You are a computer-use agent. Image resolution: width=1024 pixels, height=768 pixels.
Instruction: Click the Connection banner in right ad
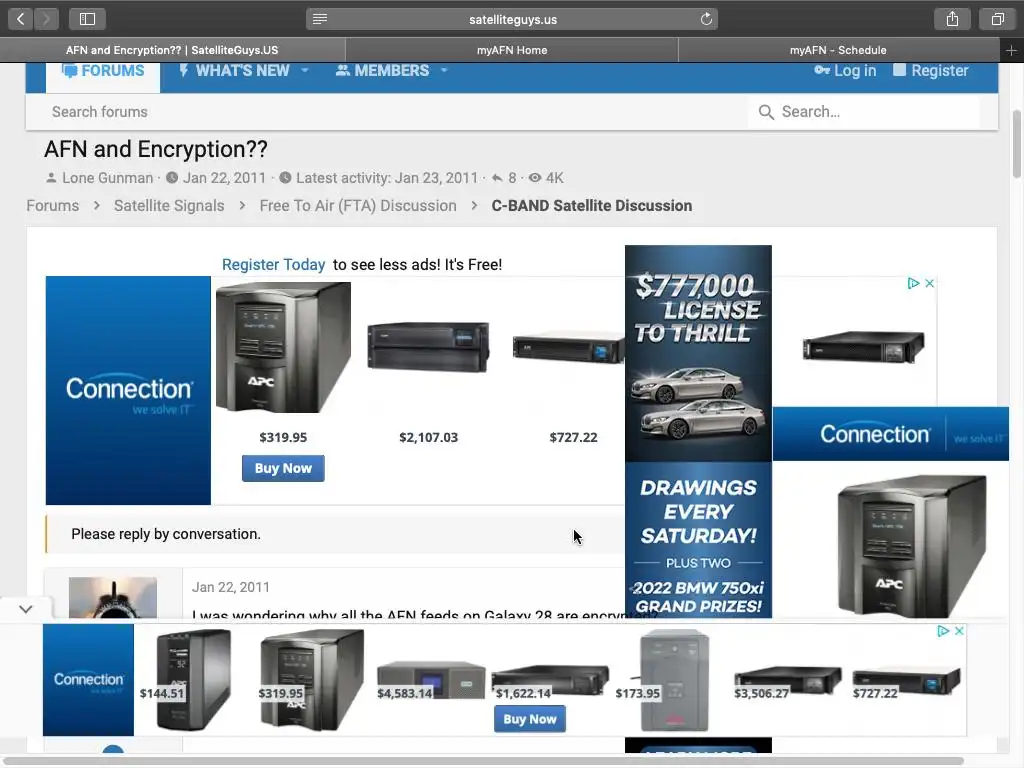(891, 434)
